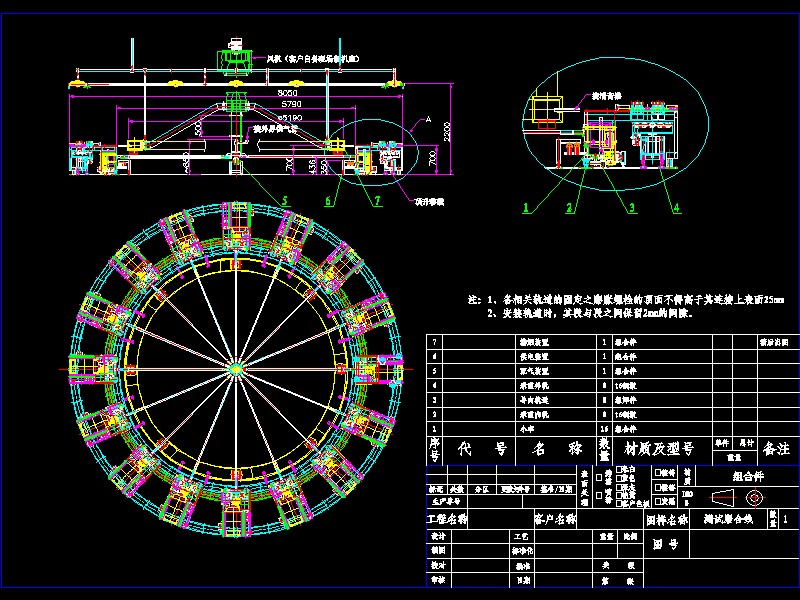The image size is (800, 600).
Task: Select note line 2 about 2mm gap
Action: click(x=590, y=313)
